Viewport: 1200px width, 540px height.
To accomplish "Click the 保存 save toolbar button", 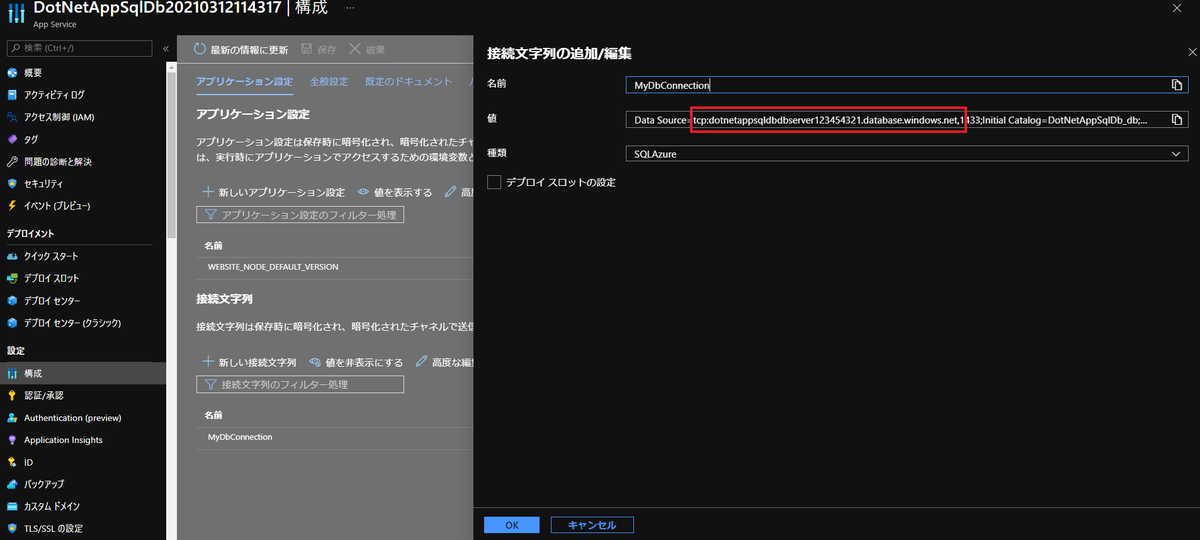I will click(x=319, y=48).
